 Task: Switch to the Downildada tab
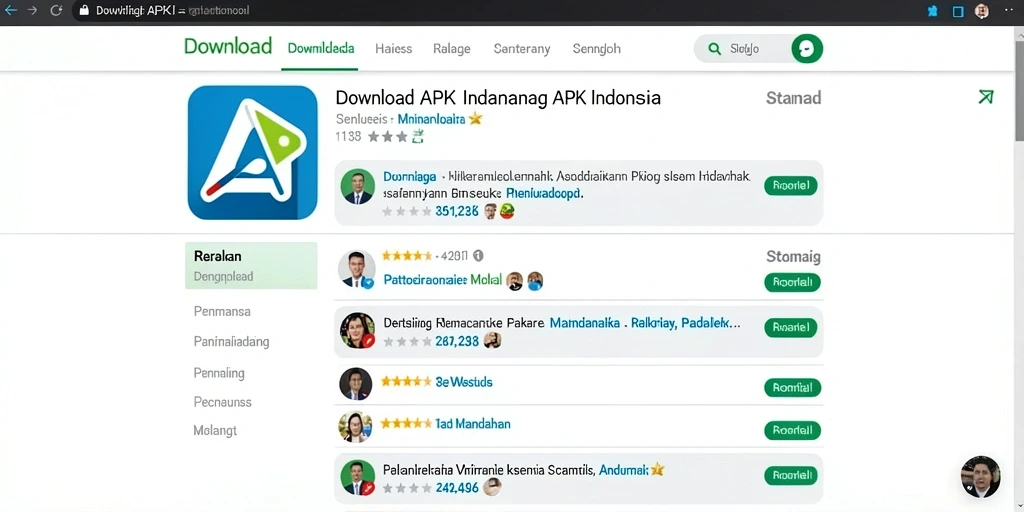(321, 48)
